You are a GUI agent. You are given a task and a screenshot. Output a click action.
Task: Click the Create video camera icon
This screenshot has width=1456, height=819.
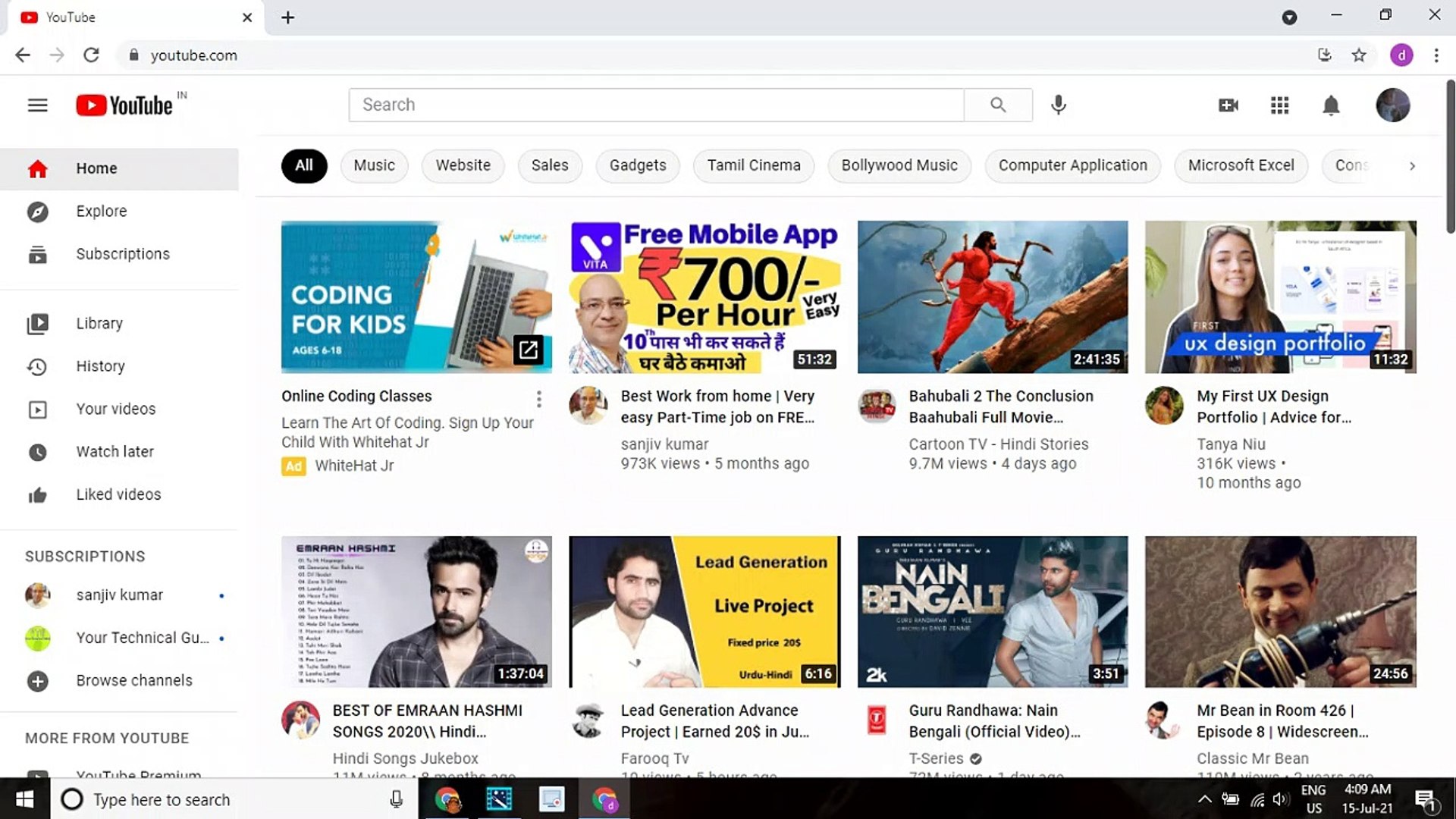[1228, 105]
